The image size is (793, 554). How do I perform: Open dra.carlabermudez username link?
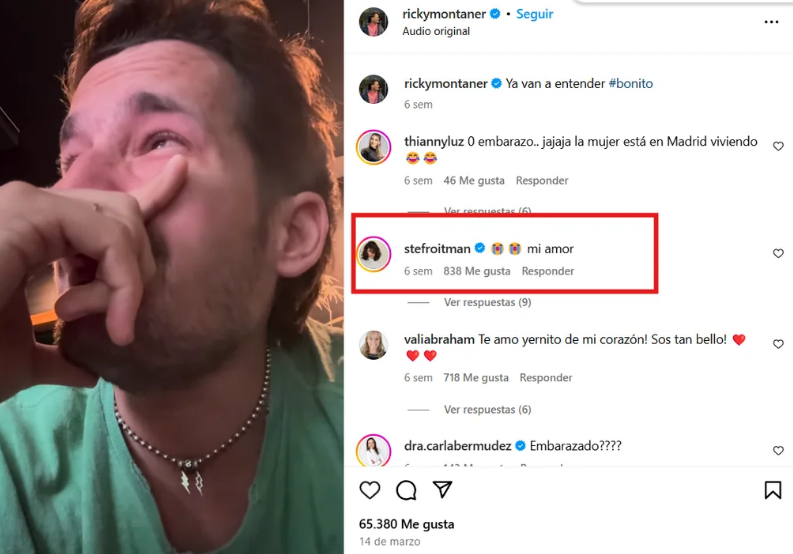coord(457,446)
